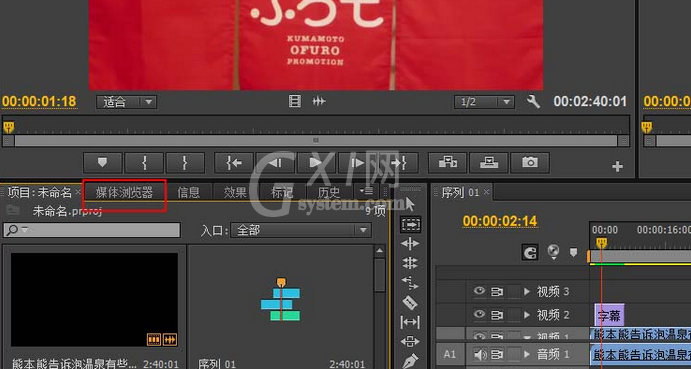Screen dimensions: 691x369
Task: Toggle sync lock on 视频 3
Action: click(497, 292)
